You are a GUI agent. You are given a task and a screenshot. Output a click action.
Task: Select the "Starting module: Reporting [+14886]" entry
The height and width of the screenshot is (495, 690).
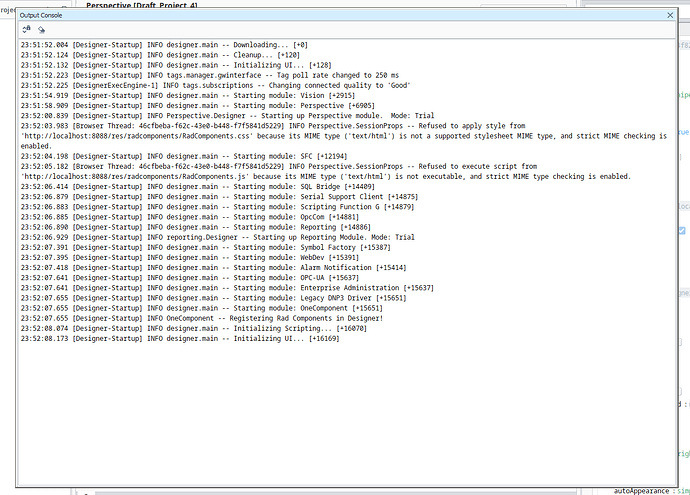pyautogui.click(x=196, y=227)
